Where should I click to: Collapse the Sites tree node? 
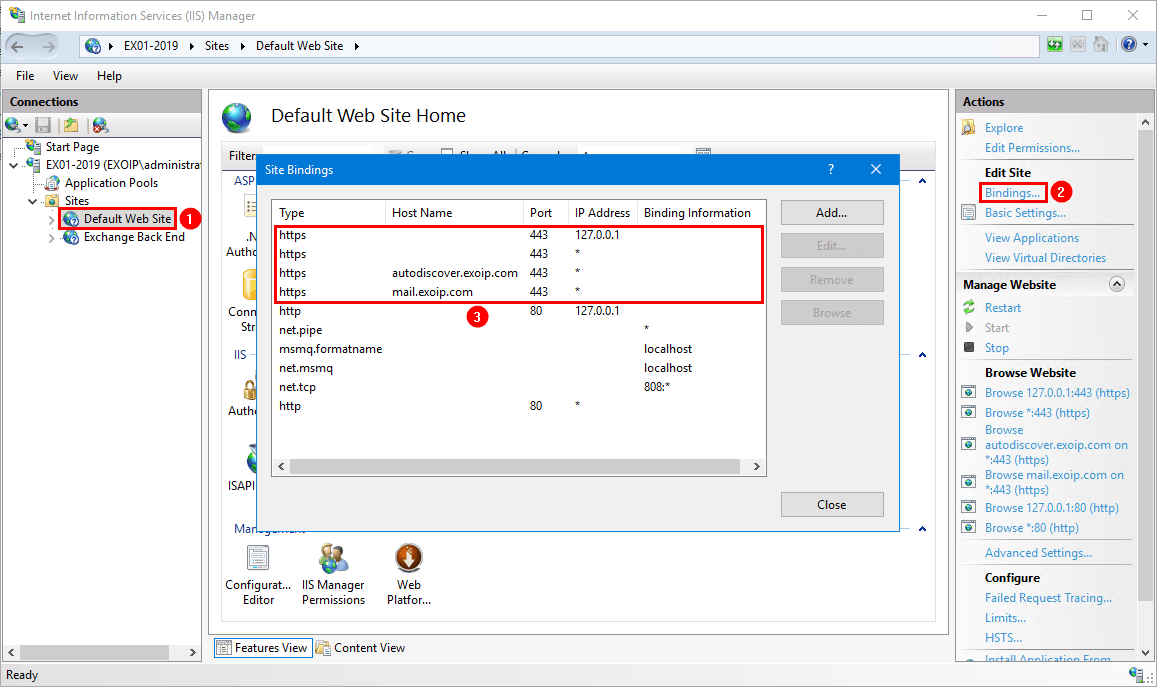pos(32,201)
